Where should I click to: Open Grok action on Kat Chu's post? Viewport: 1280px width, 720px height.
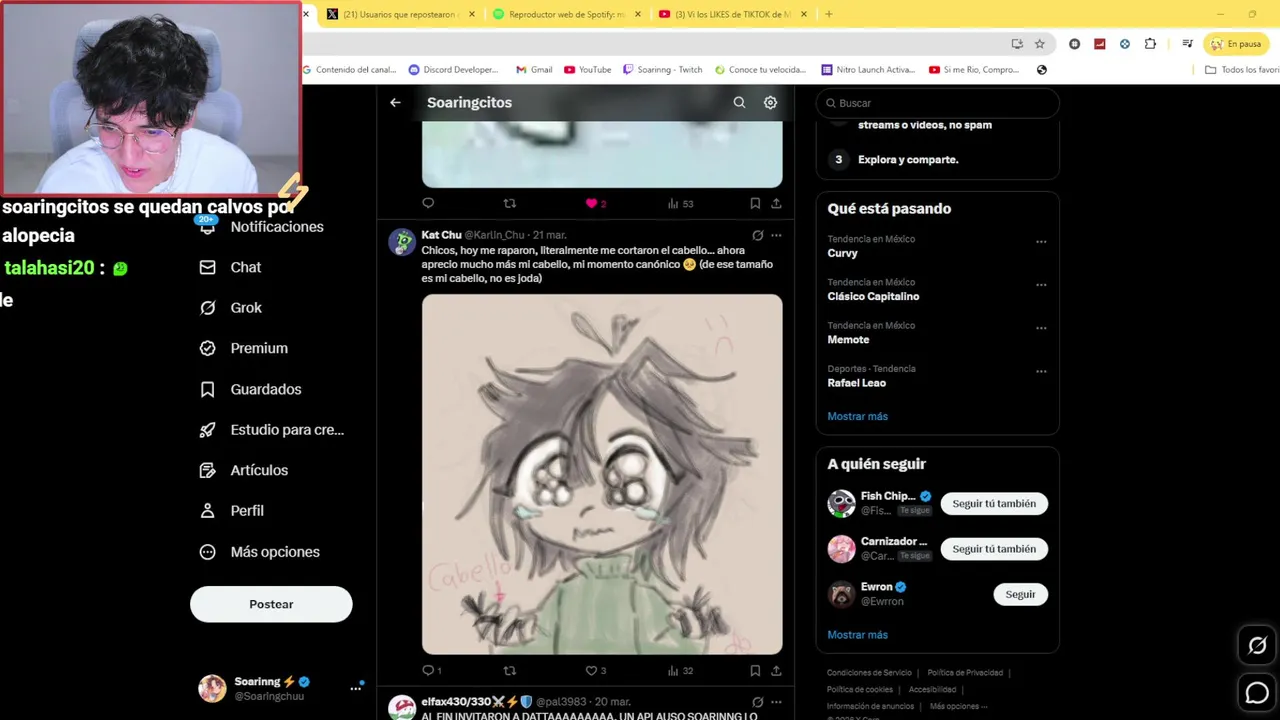click(757, 235)
